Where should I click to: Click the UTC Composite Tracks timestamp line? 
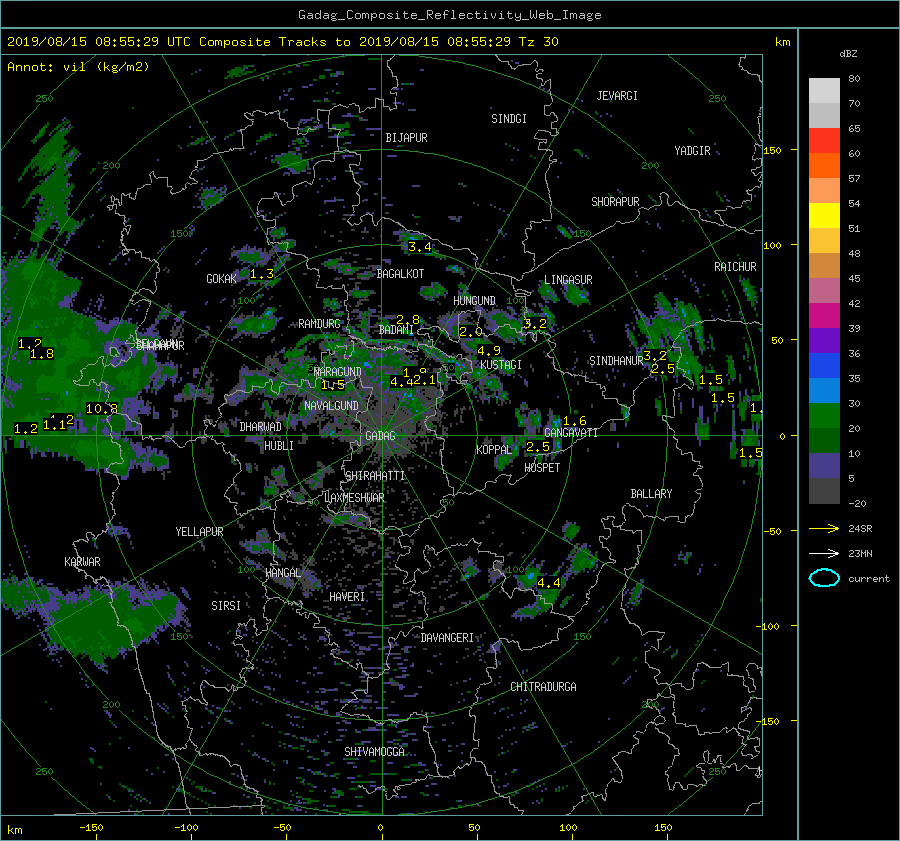pos(282,42)
